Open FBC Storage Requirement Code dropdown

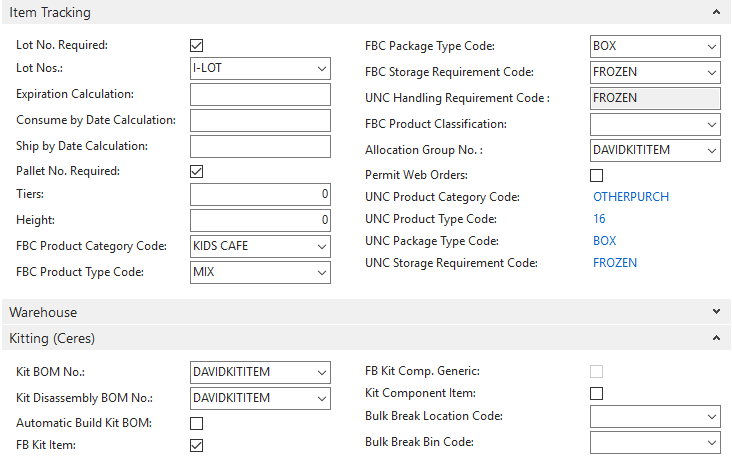coord(711,73)
